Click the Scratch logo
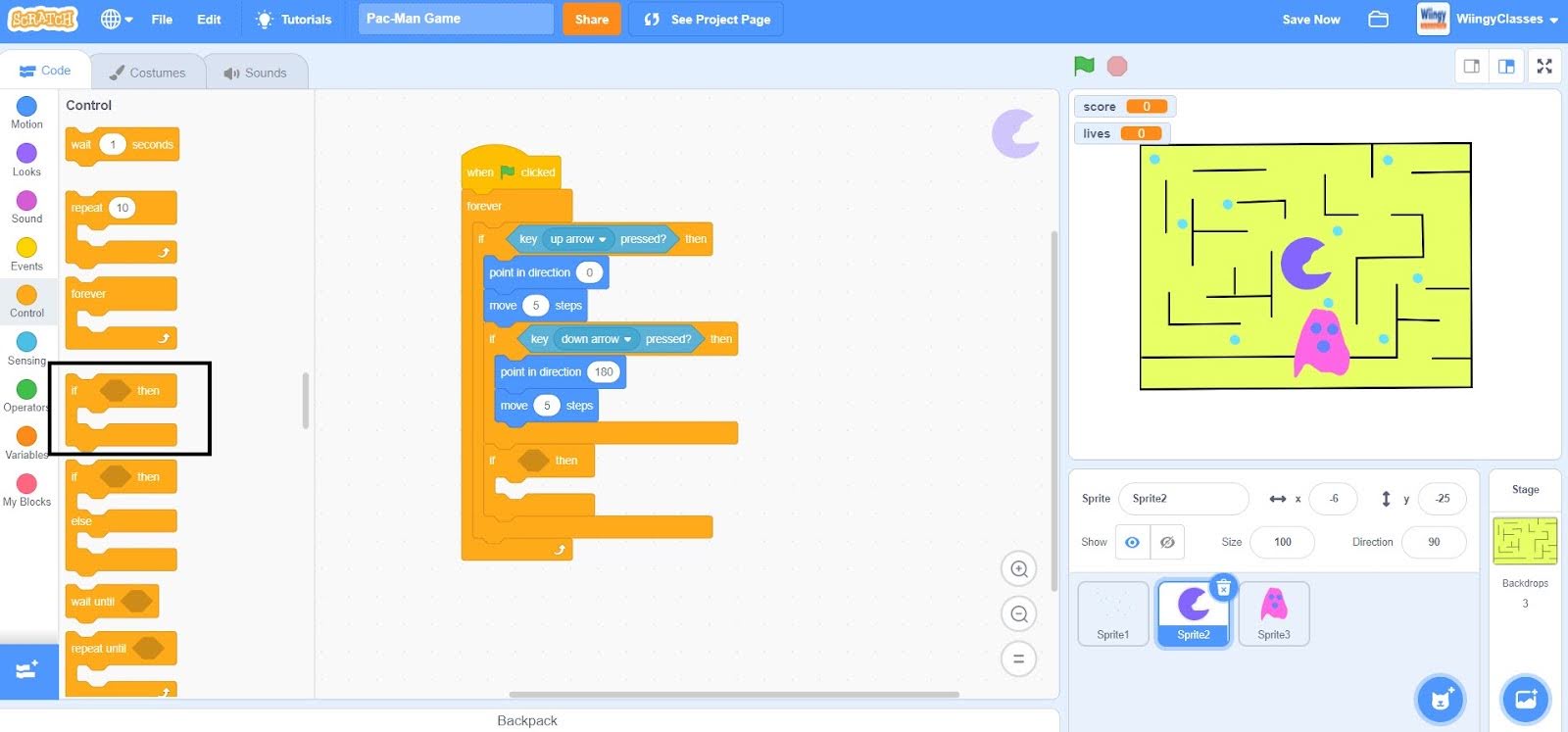This screenshot has height=732, width=1568. (42, 19)
